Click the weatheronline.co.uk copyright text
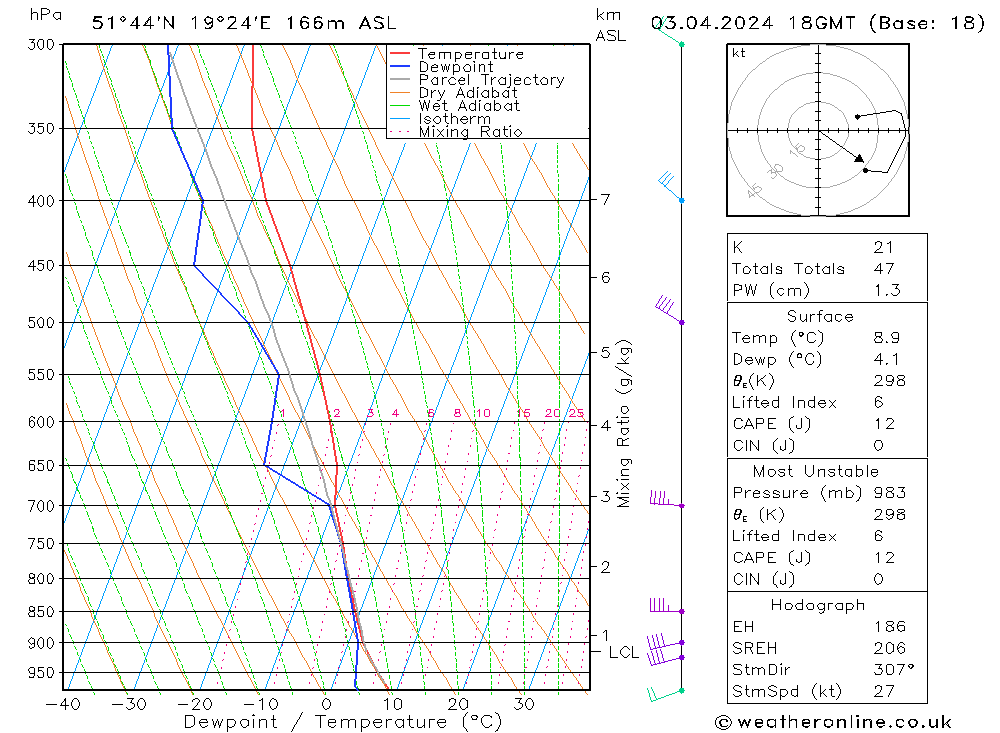This screenshot has width=1000, height=733. click(x=833, y=722)
